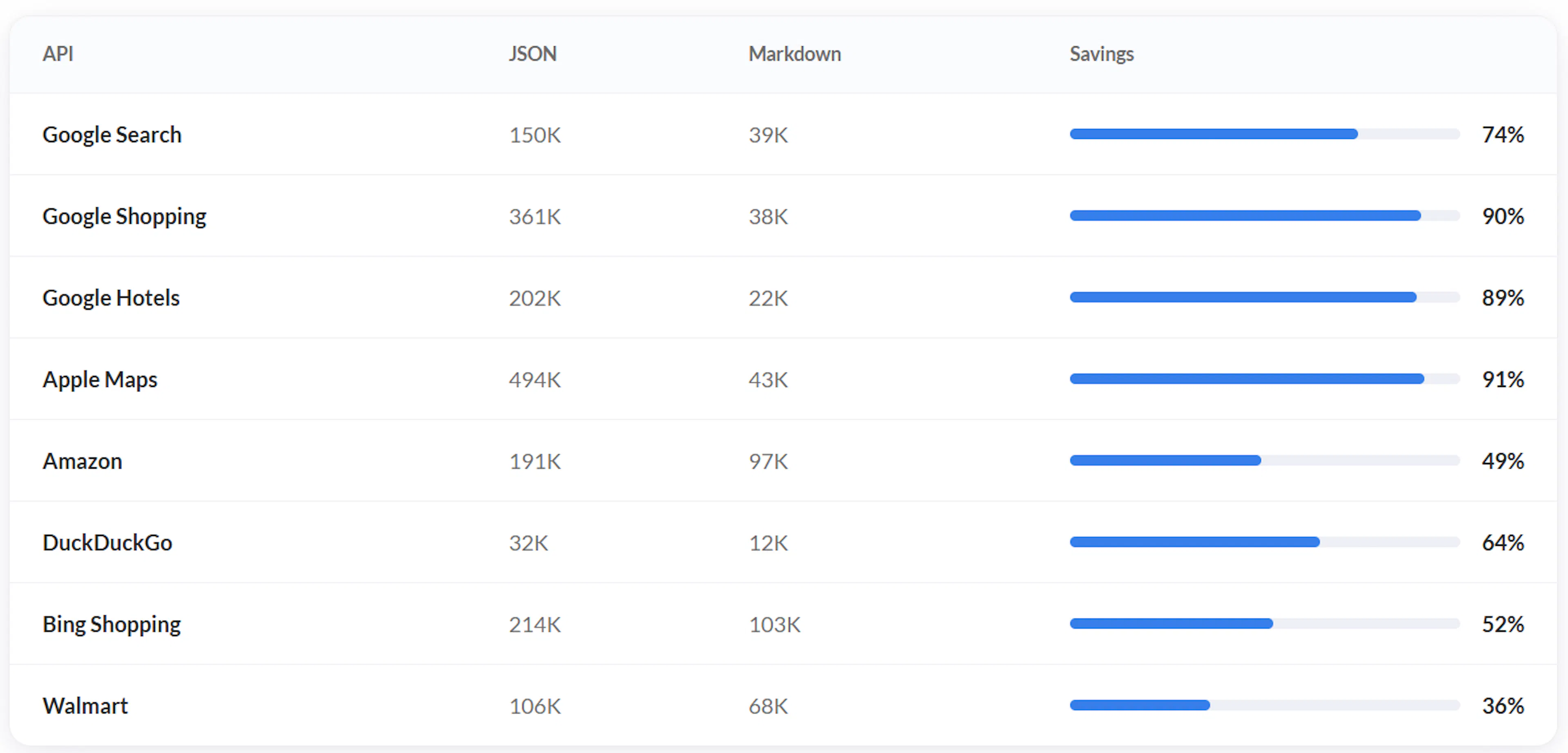Click the 494K JSON value for Apple Maps
Image resolution: width=1568 pixels, height=753 pixels.
coord(535,380)
